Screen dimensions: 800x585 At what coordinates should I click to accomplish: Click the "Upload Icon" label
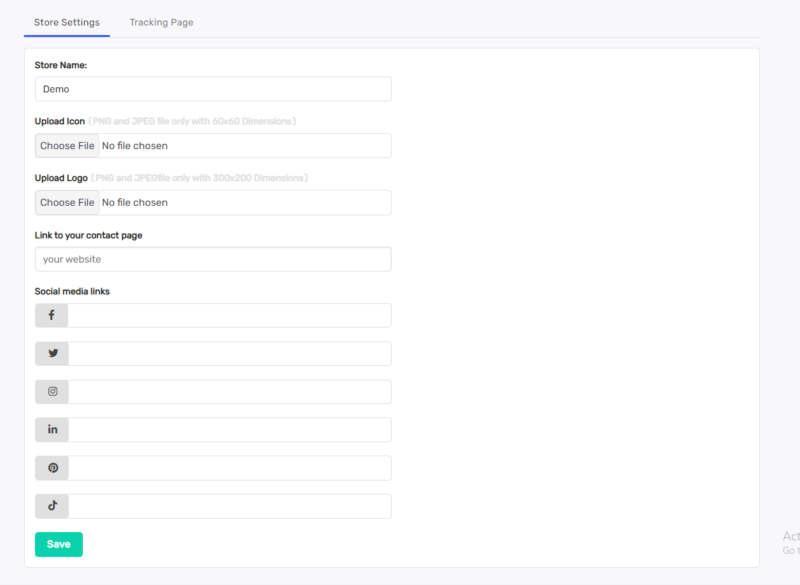point(60,121)
